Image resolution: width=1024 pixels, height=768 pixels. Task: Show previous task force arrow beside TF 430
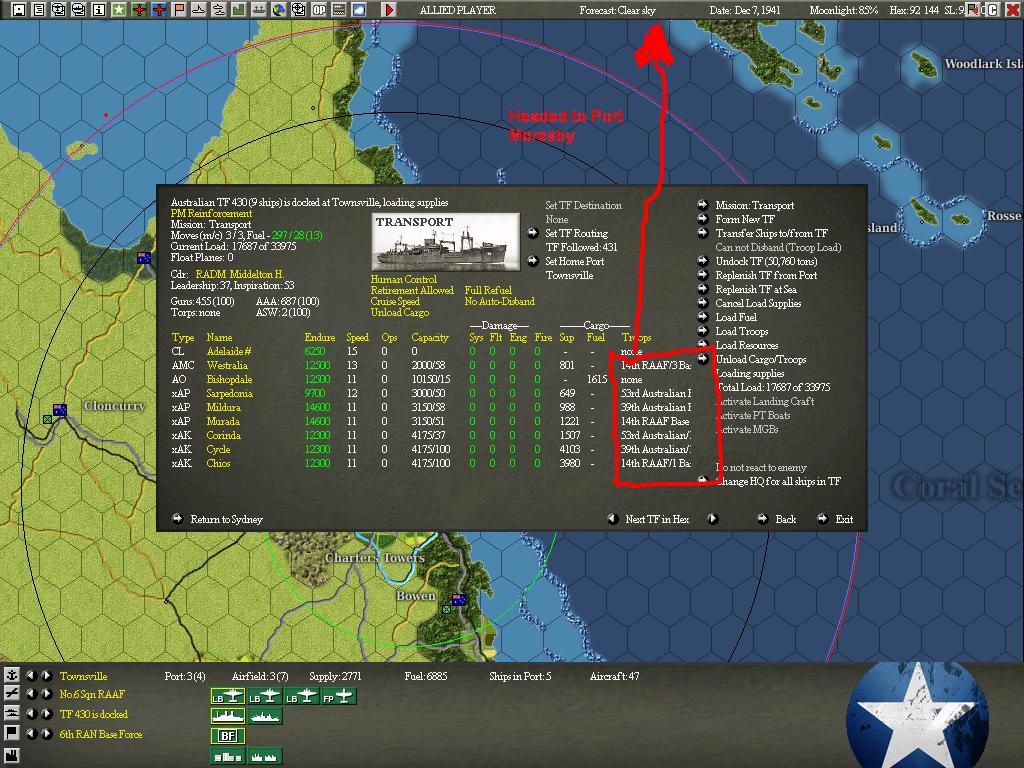pos(31,713)
